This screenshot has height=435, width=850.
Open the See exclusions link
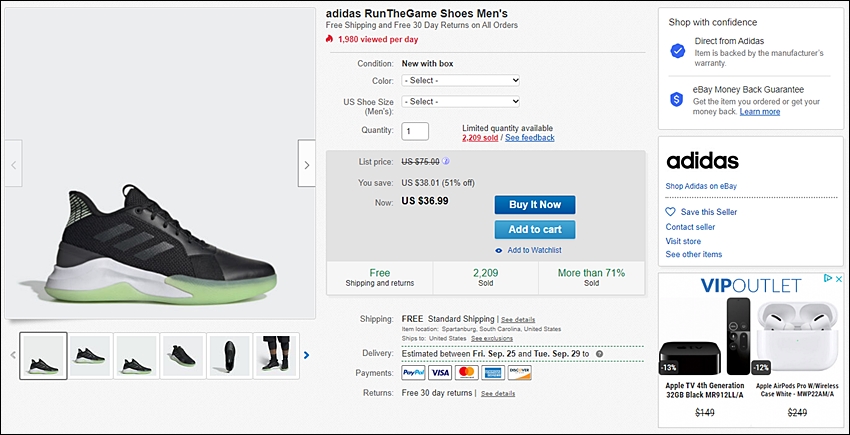pos(492,338)
